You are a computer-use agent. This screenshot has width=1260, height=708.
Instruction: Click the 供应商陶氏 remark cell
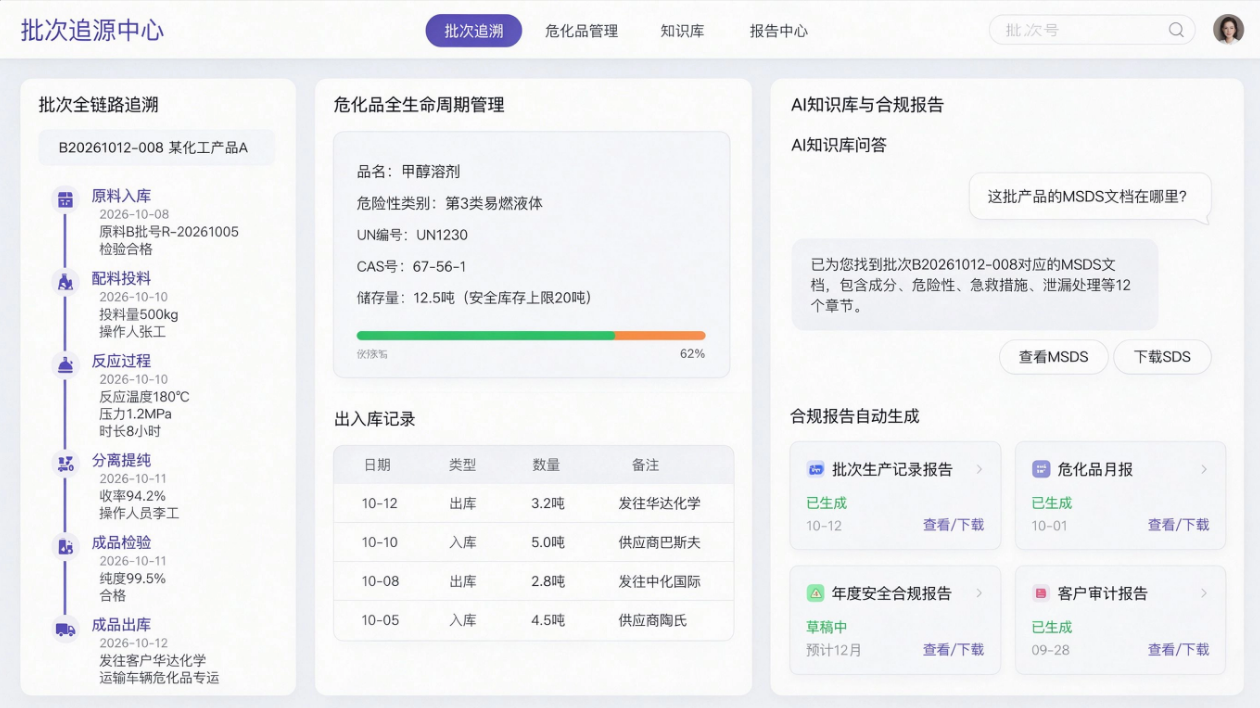tap(652, 621)
